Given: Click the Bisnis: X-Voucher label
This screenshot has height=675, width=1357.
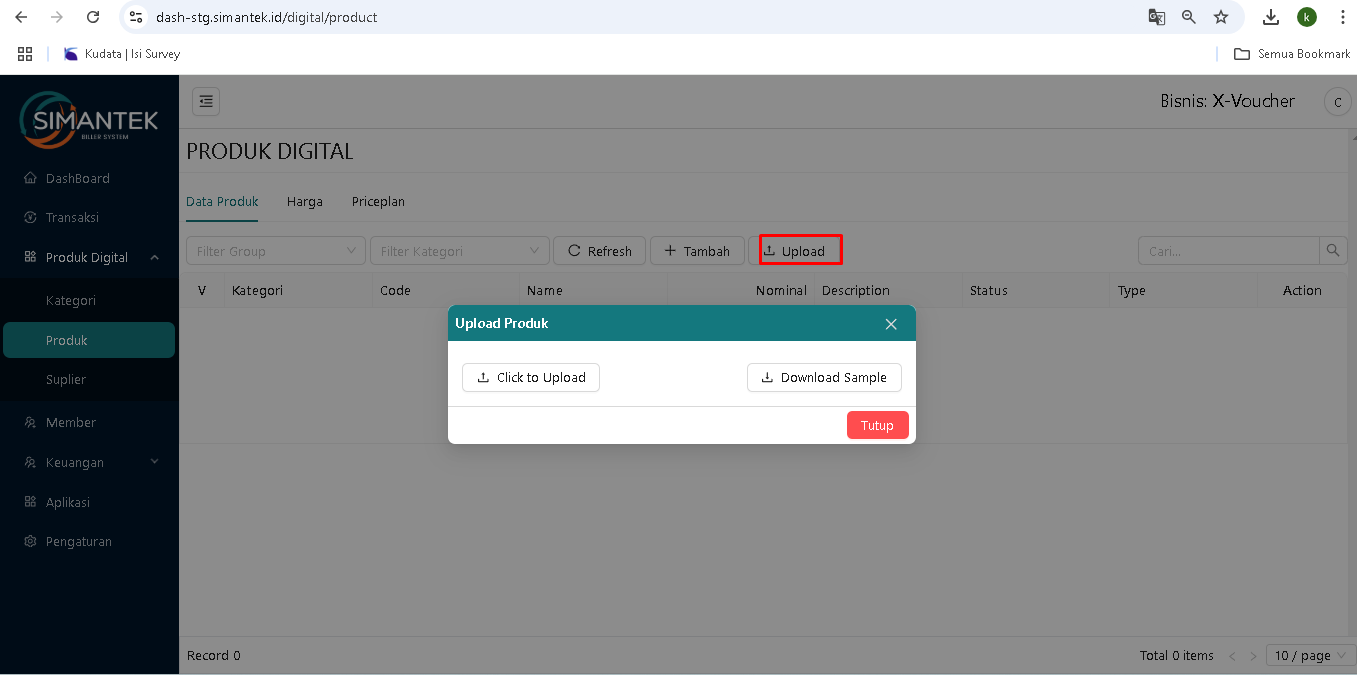Looking at the screenshot, I should [1227, 101].
